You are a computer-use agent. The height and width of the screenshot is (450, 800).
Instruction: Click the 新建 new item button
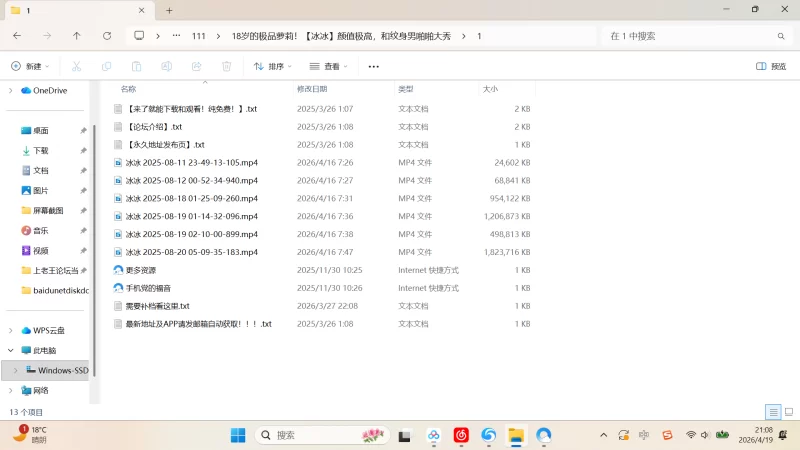(30, 66)
